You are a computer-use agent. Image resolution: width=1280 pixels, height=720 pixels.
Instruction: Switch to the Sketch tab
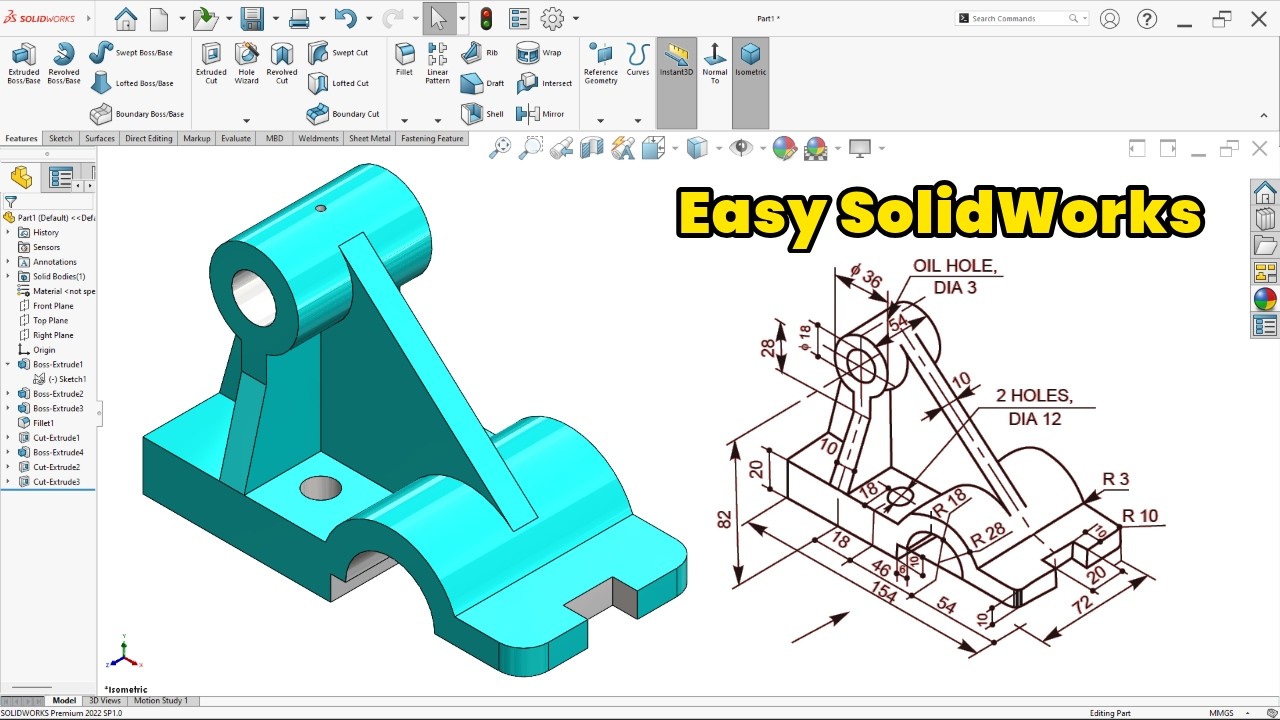61,139
